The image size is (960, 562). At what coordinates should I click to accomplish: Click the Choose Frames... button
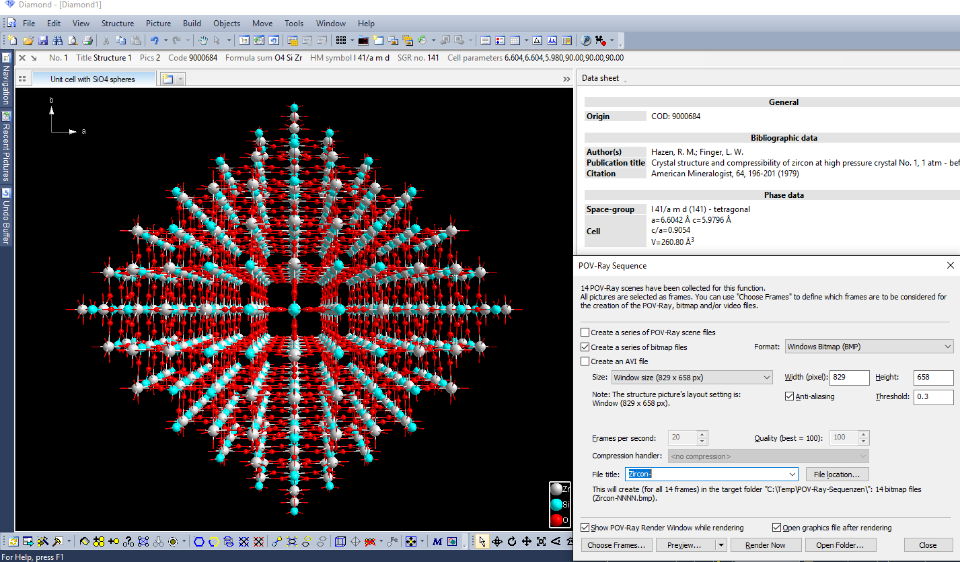click(617, 545)
